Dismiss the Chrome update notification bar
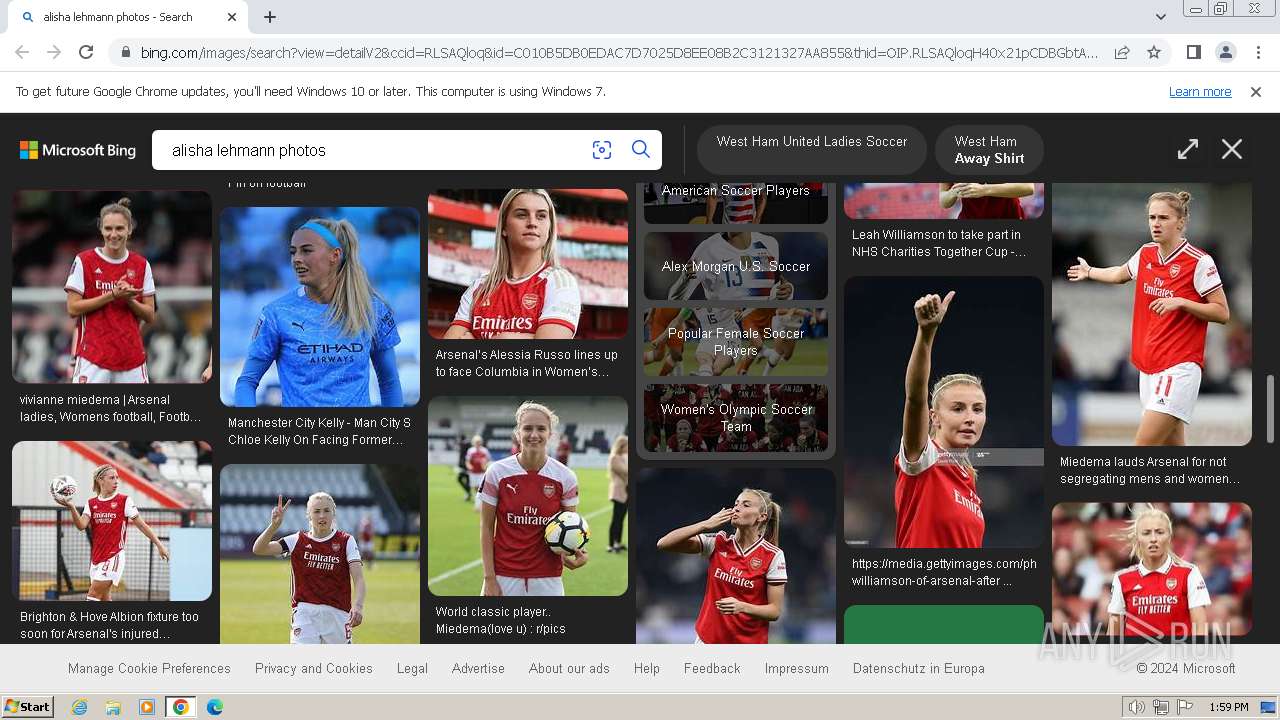Viewport: 1280px width, 720px height. tap(1256, 92)
